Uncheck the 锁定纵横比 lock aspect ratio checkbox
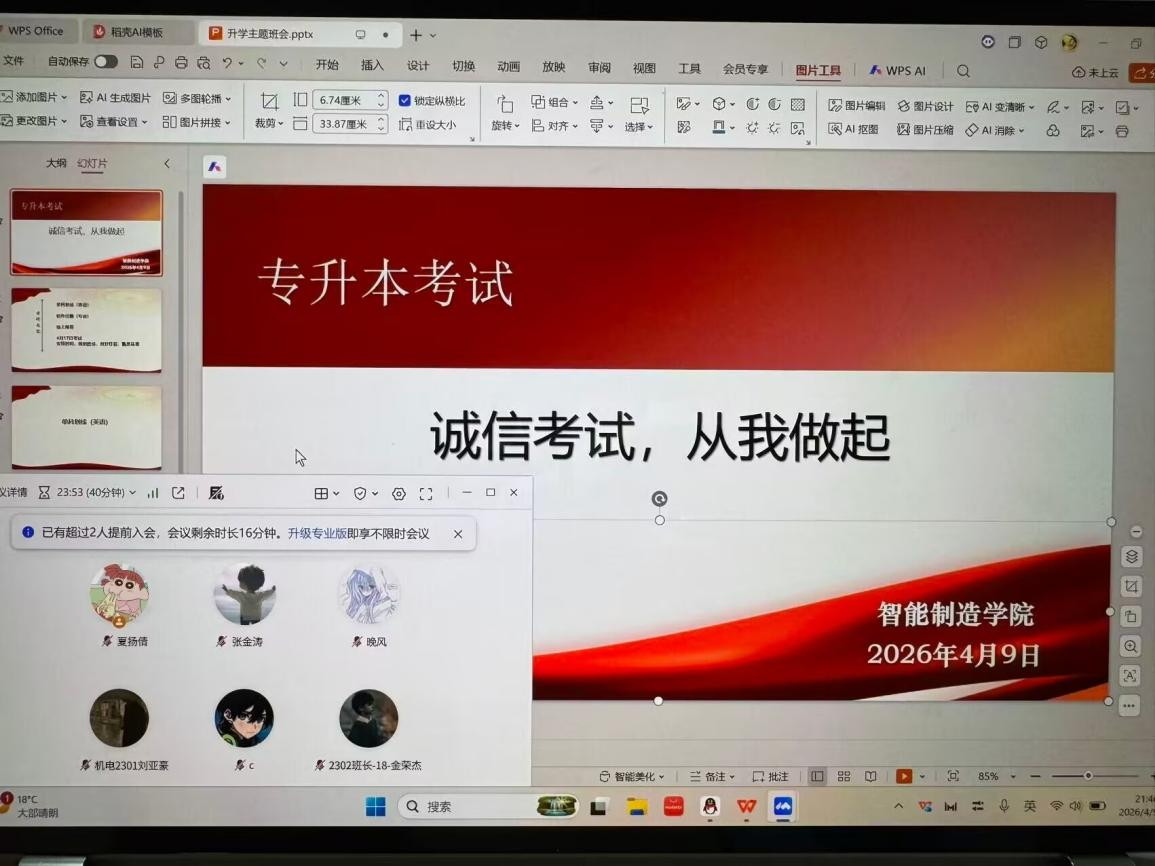Viewport: 1155px width, 866px height. (405, 101)
